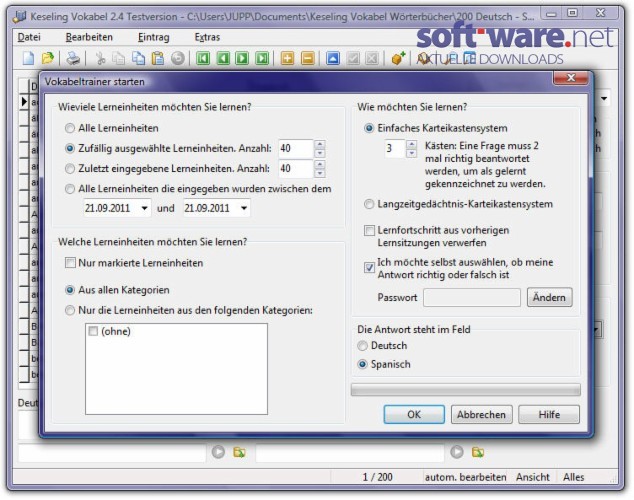Open the first date dropdown 21.09.2011
Image resolution: width=634 pixels, height=500 pixels.
tap(144, 208)
